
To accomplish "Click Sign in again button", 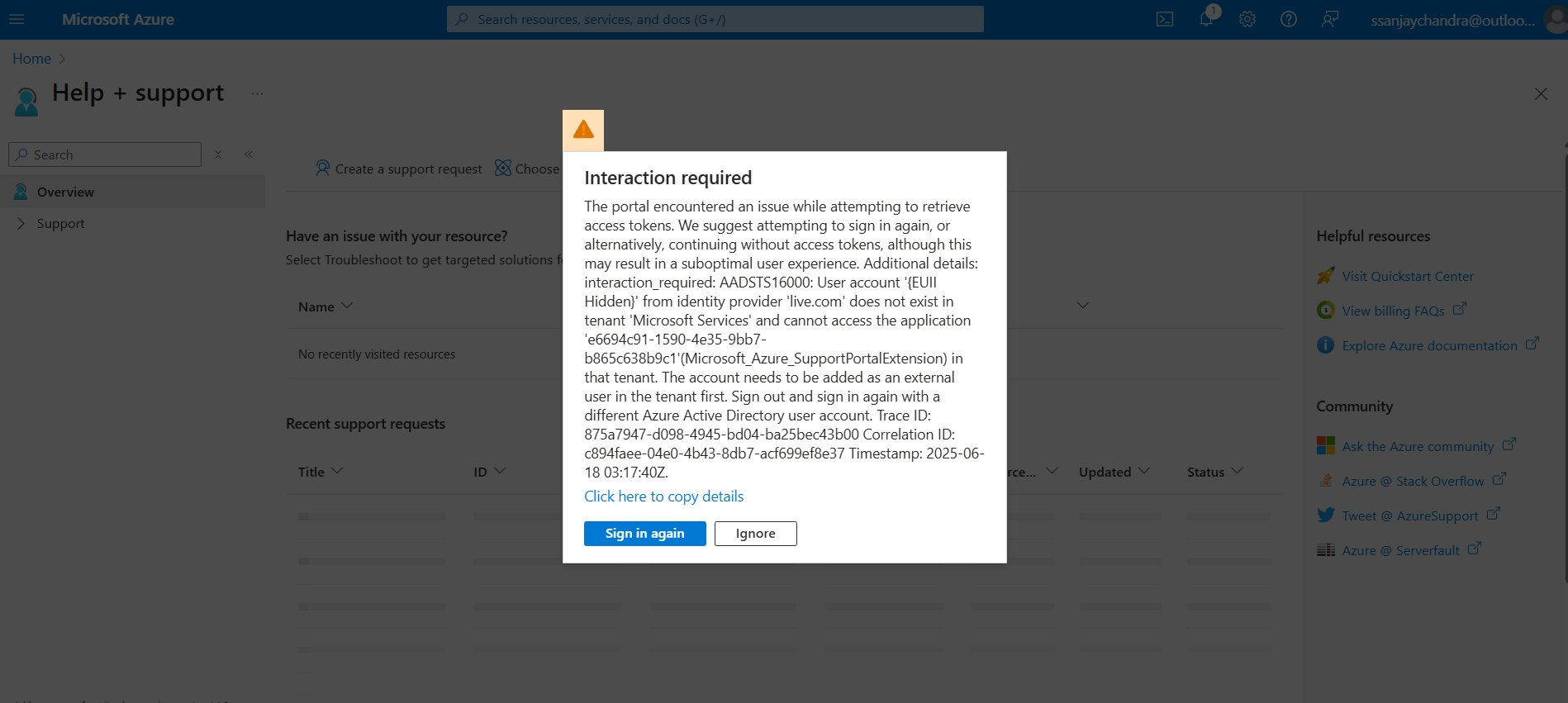I will [x=645, y=534].
